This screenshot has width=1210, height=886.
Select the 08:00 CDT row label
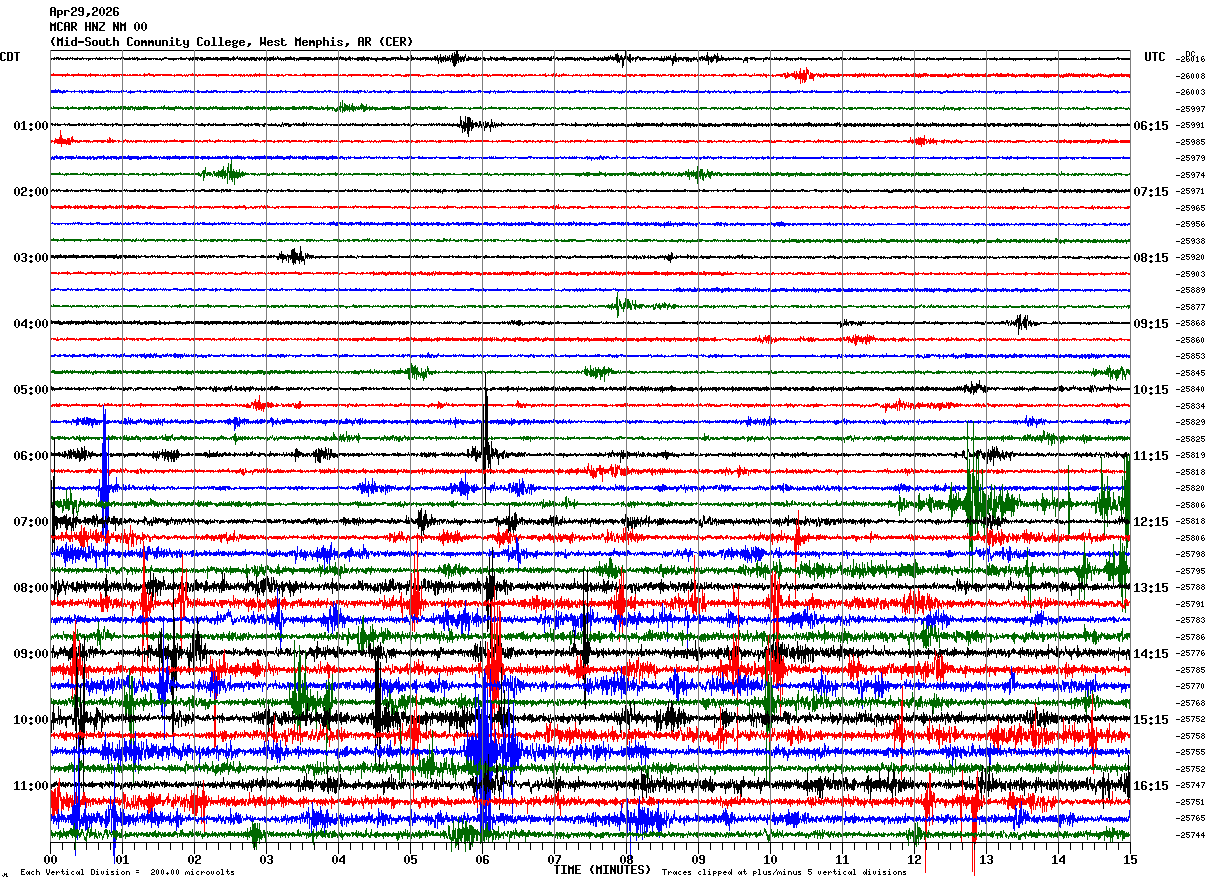(31, 587)
